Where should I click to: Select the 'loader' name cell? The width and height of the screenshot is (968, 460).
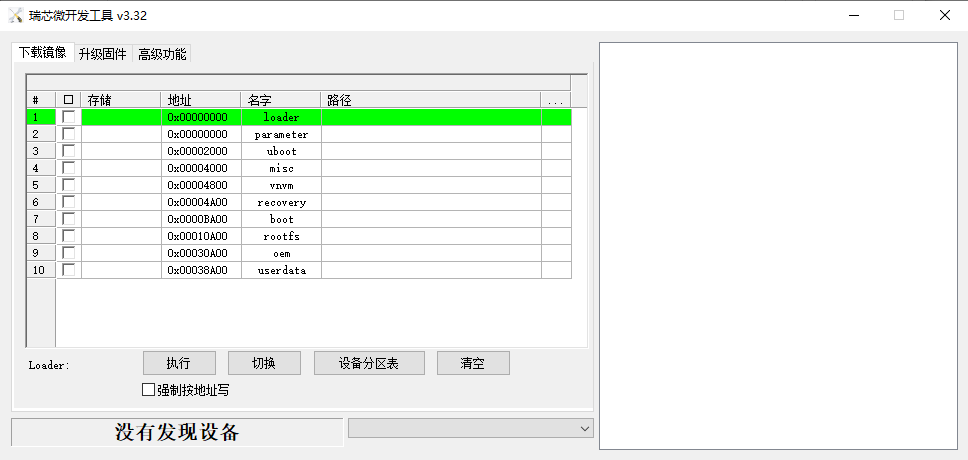pyautogui.click(x=282, y=117)
